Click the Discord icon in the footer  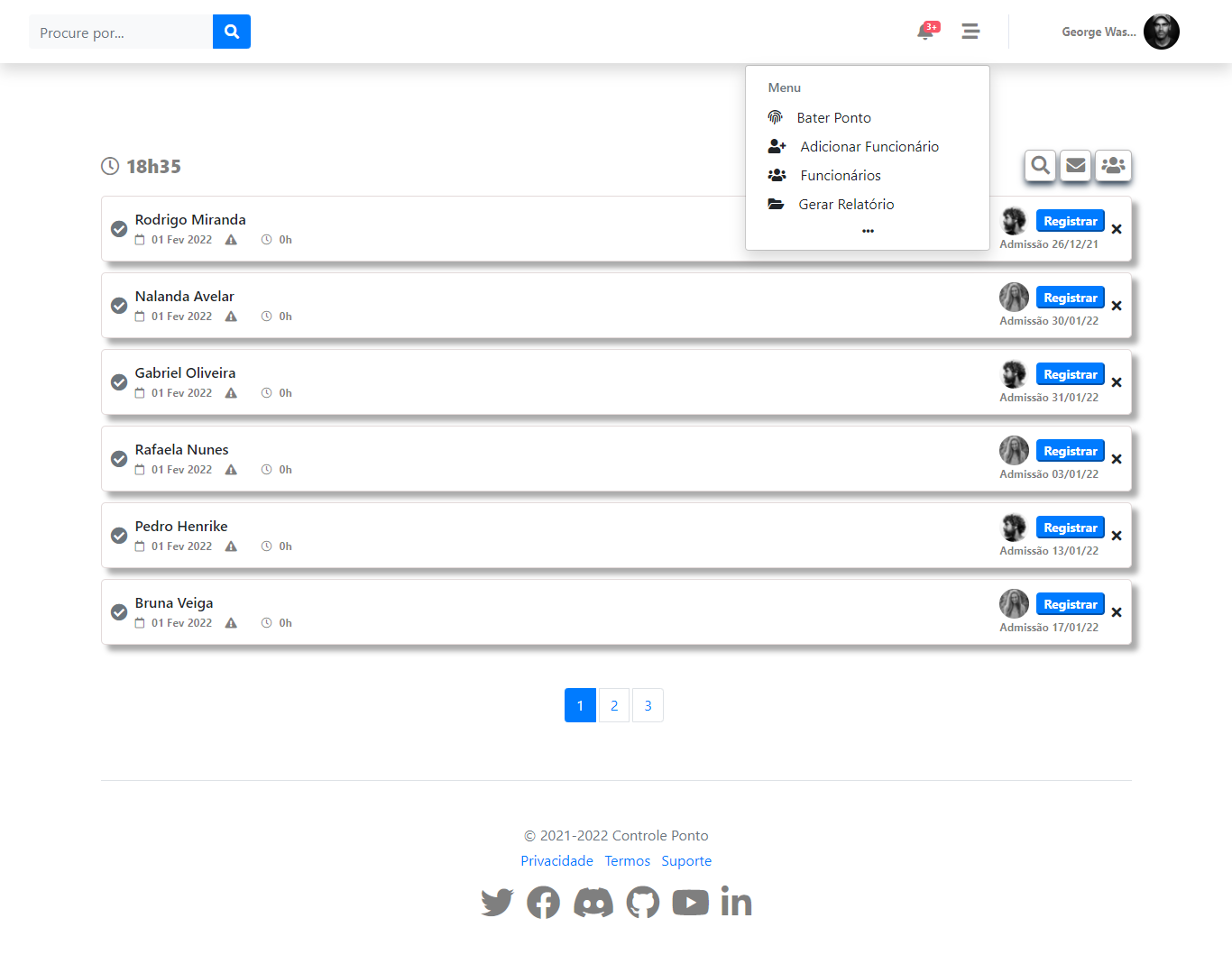point(593,901)
